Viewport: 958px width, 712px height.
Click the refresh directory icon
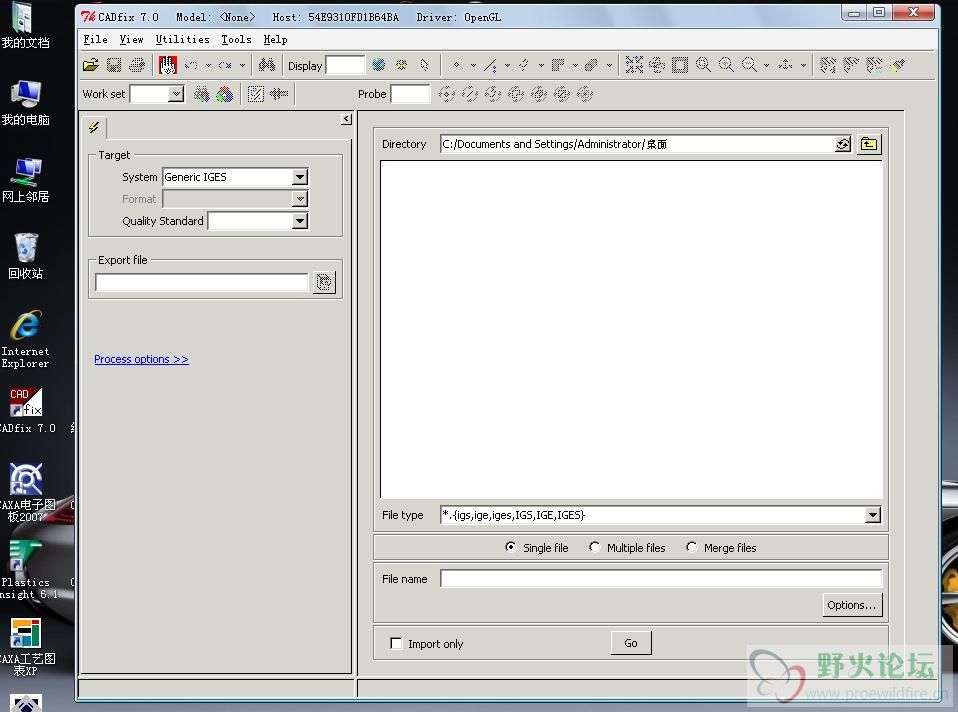click(843, 144)
